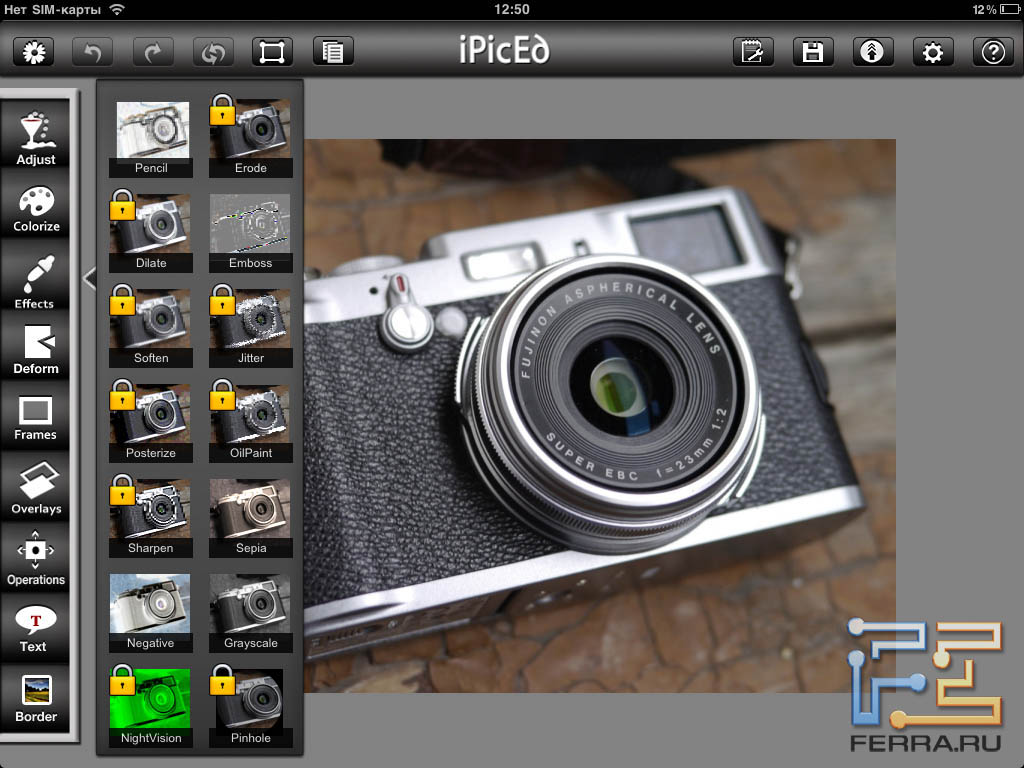Apply the Emboss effect
This screenshot has width=1024, height=768.
coord(251,232)
